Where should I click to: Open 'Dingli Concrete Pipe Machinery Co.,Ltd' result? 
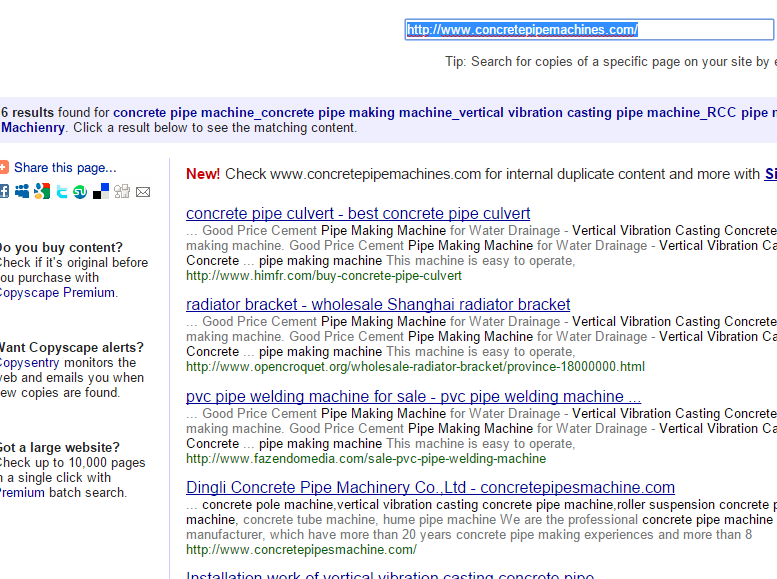[x=430, y=488]
